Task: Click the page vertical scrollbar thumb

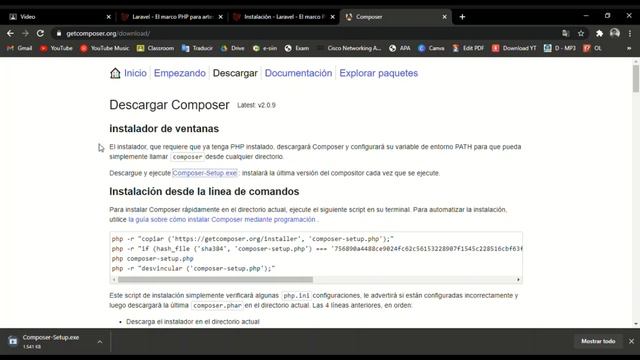Action: pyautogui.click(x=636, y=78)
